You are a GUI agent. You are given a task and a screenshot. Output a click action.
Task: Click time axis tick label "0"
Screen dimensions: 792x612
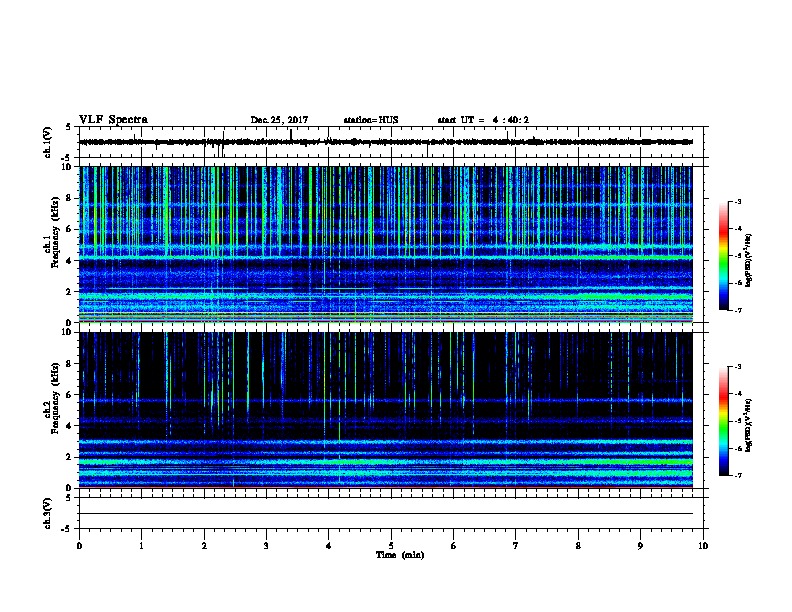pyautogui.click(x=79, y=546)
